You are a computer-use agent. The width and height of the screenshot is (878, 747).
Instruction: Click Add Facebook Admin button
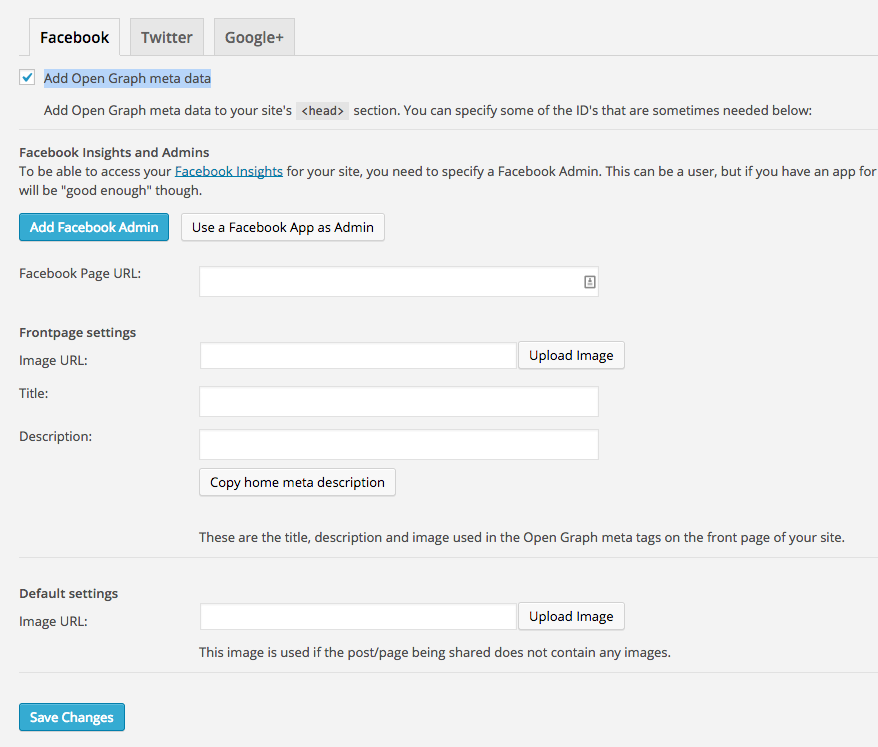point(94,227)
